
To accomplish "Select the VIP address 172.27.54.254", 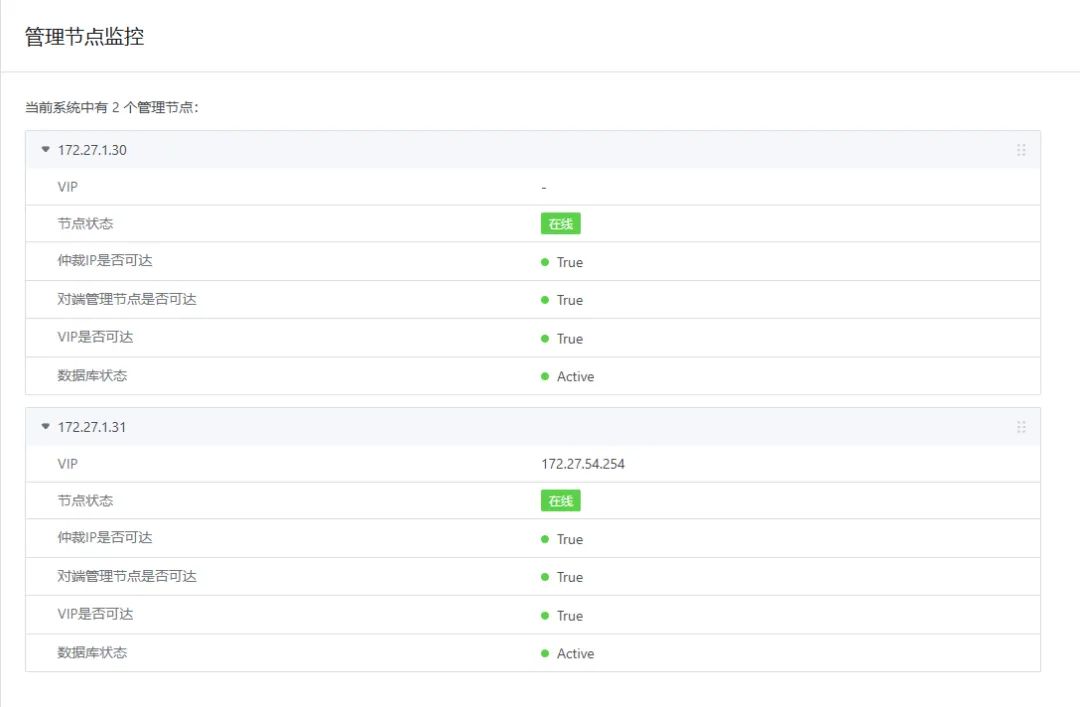I will click(x=583, y=464).
